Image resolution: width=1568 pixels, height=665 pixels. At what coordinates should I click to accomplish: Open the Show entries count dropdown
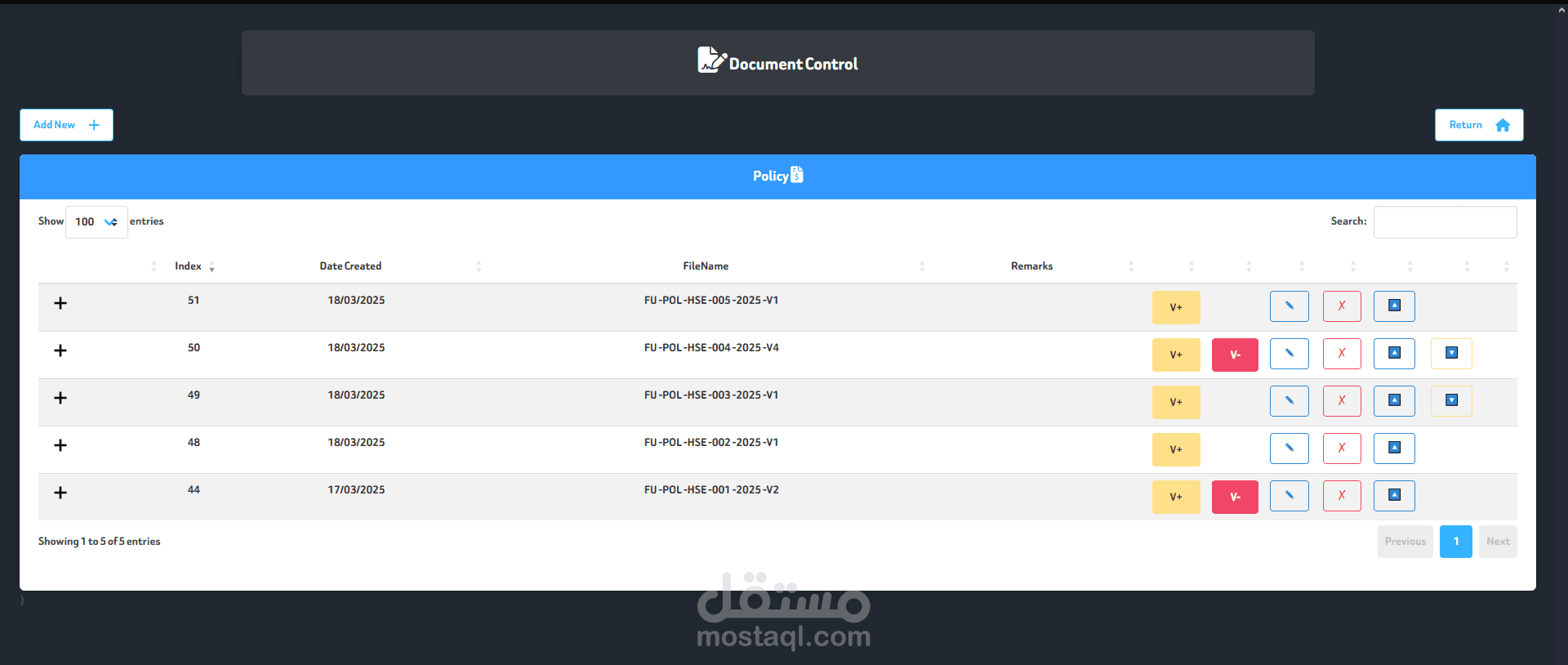[96, 222]
